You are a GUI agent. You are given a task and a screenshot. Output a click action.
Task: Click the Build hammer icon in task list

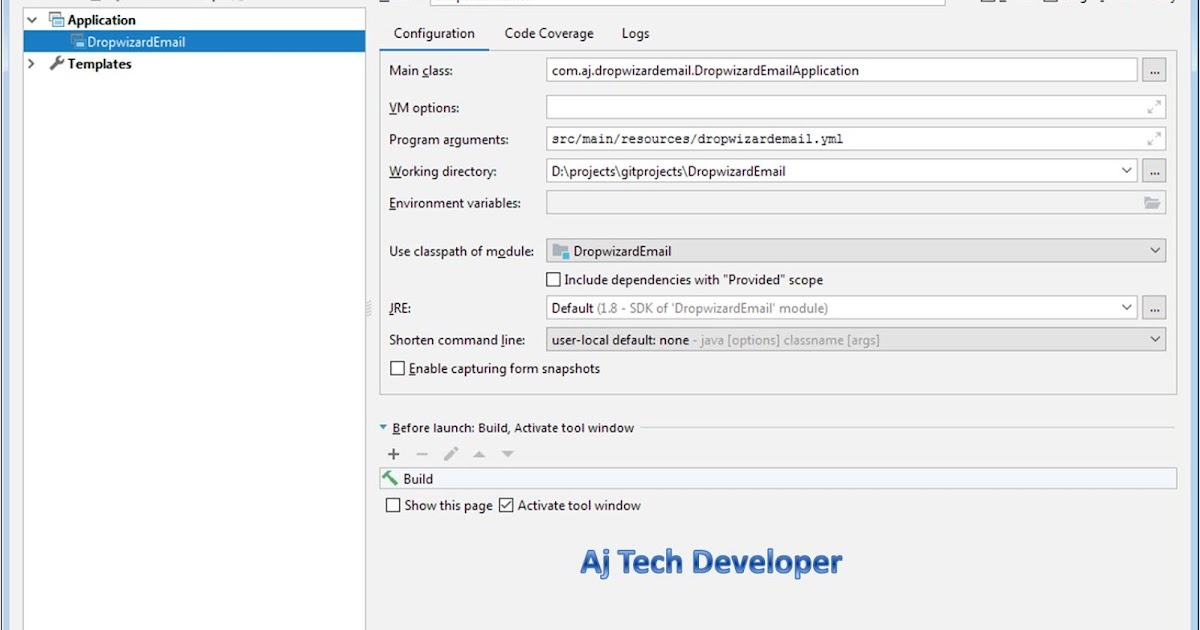pyautogui.click(x=391, y=478)
